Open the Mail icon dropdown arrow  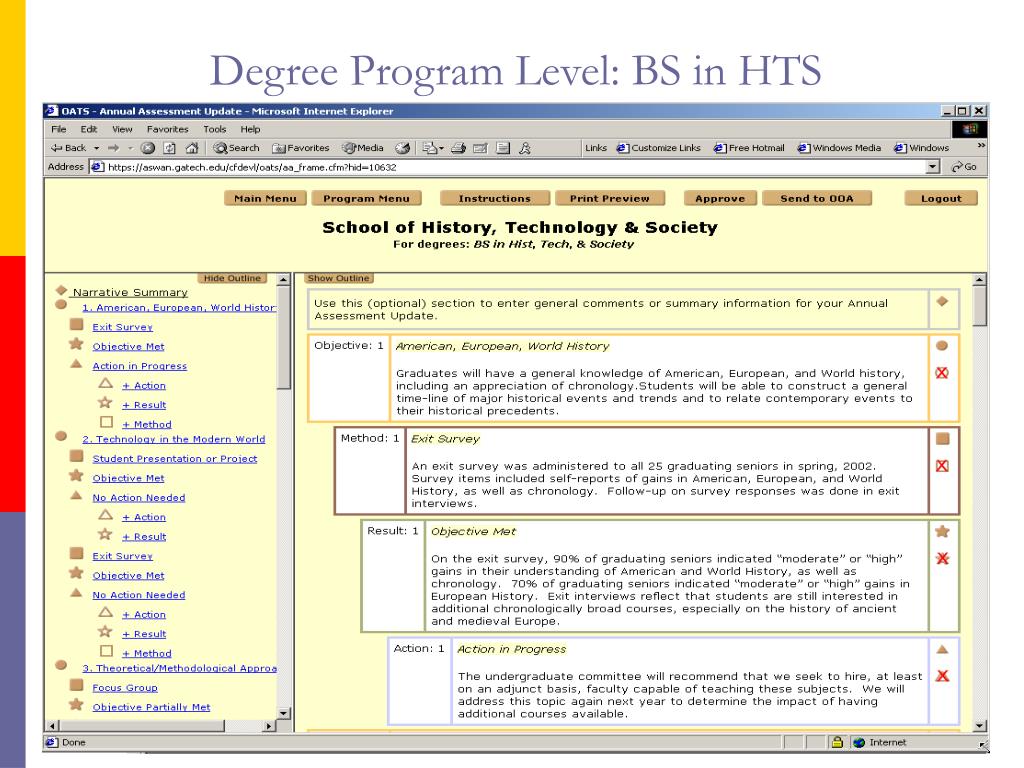click(441, 148)
